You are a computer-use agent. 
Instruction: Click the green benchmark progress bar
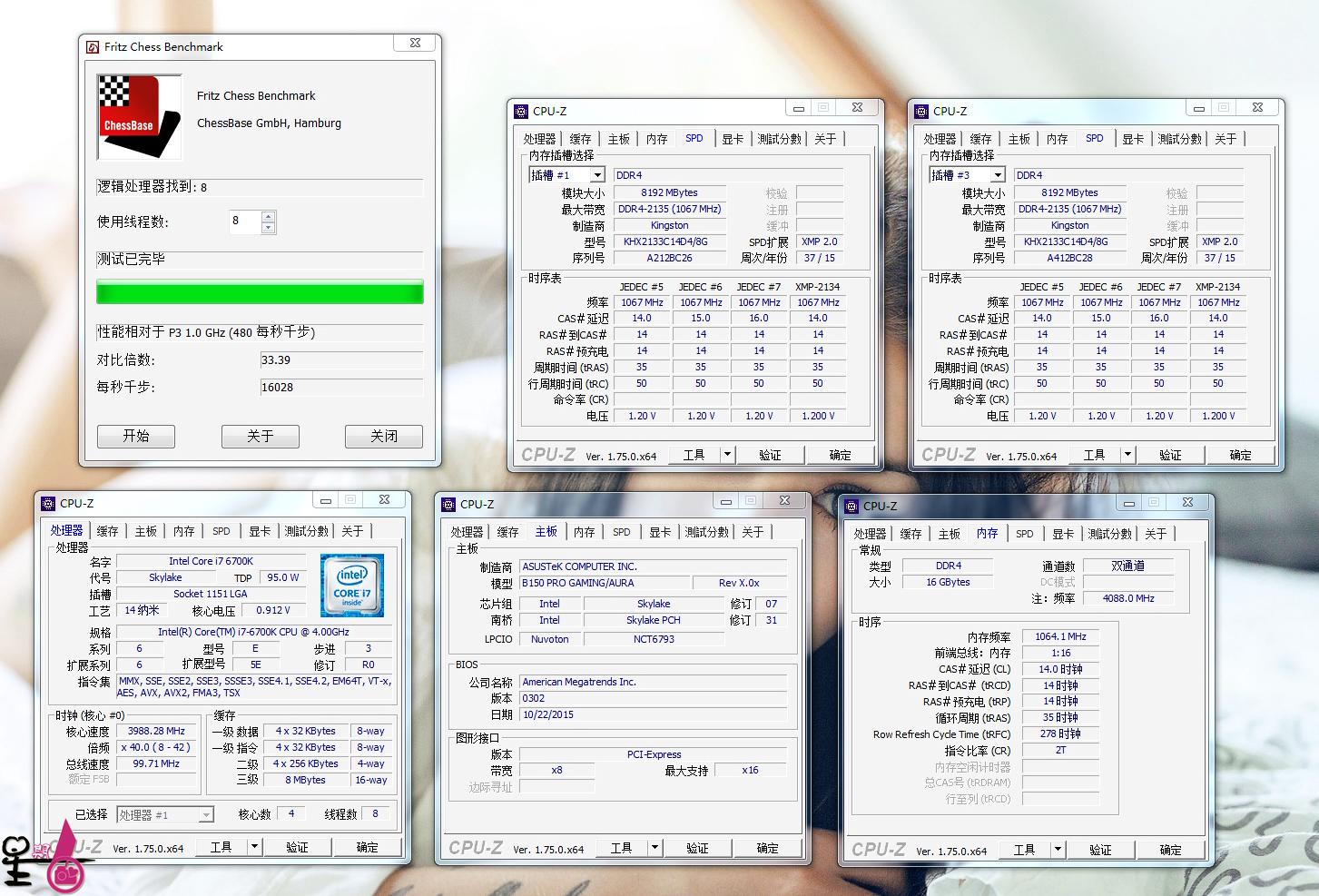pos(260,292)
